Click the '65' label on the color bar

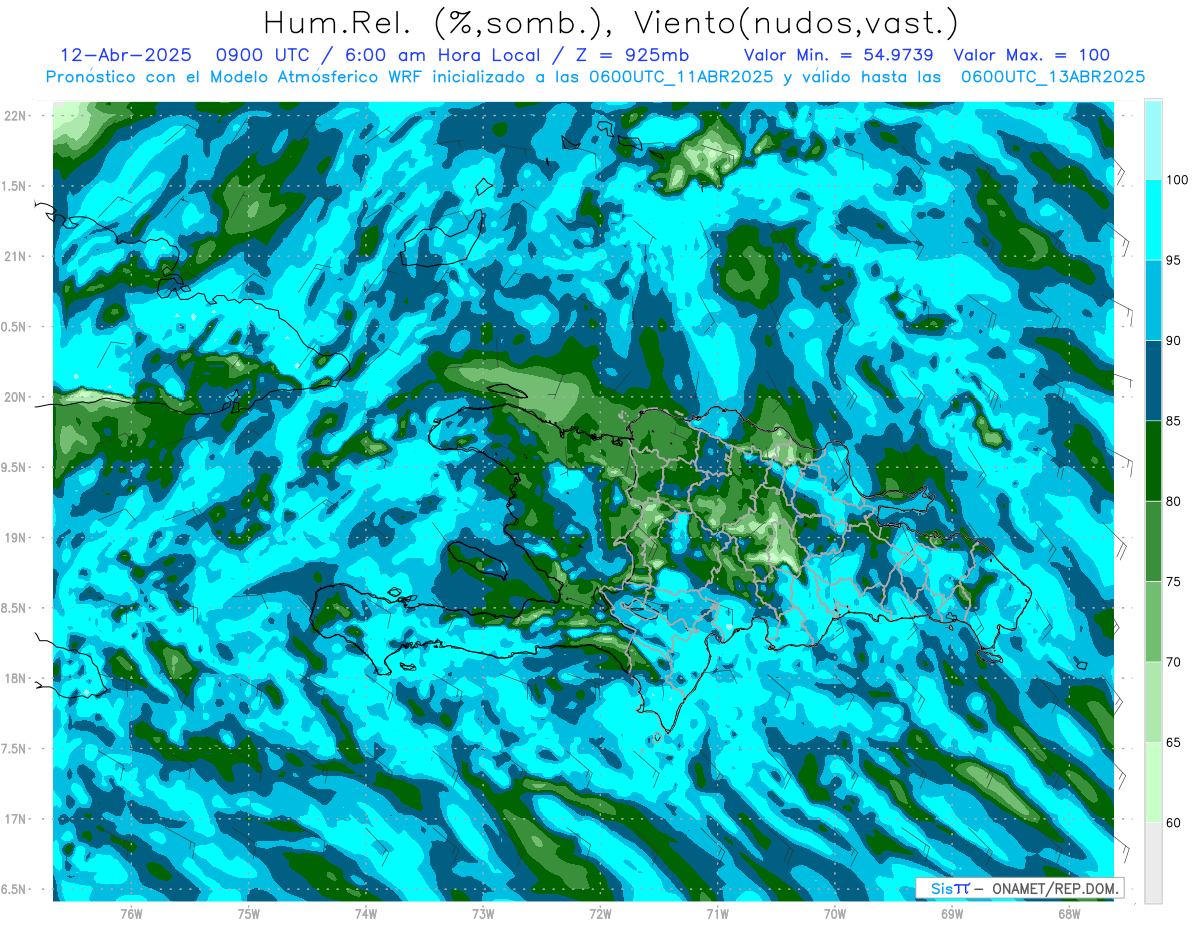pyautogui.click(x=1175, y=742)
